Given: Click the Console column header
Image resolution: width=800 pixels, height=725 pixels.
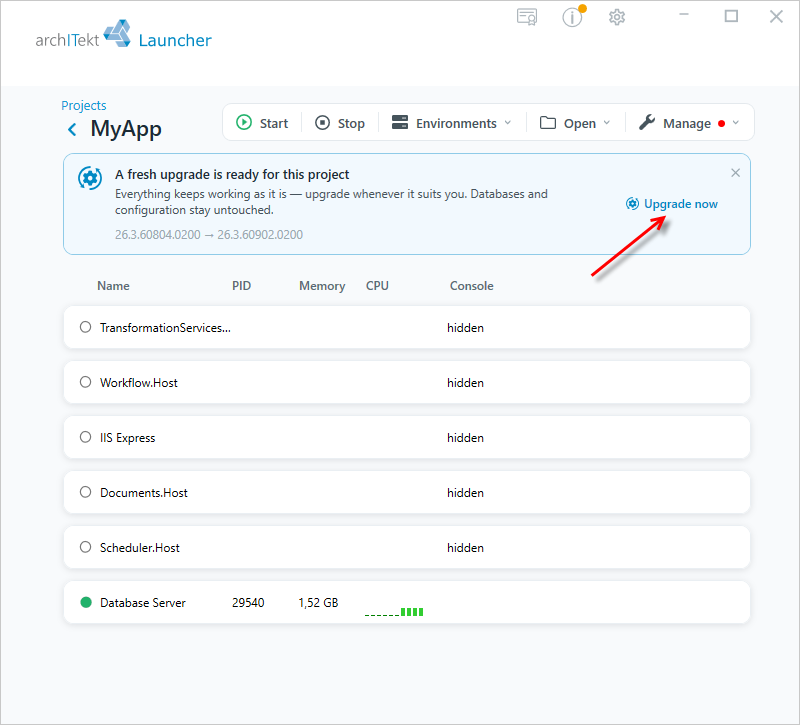Looking at the screenshot, I should click(471, 286).
